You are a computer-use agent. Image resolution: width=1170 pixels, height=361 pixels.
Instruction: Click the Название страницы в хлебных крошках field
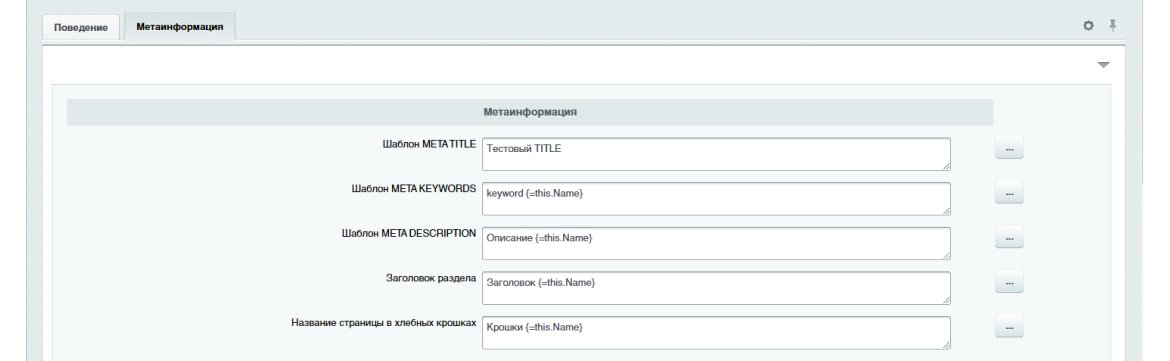[716, 333]
